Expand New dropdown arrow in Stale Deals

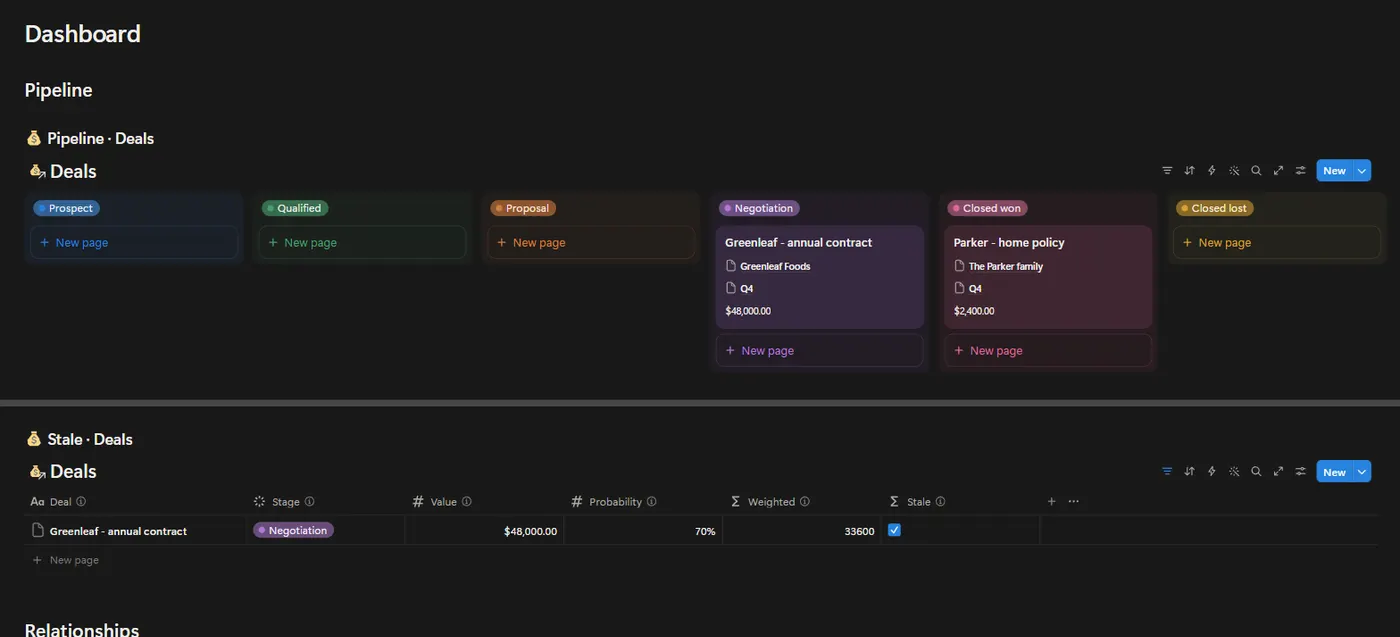pyautogui.click(x=1361, y=472)
